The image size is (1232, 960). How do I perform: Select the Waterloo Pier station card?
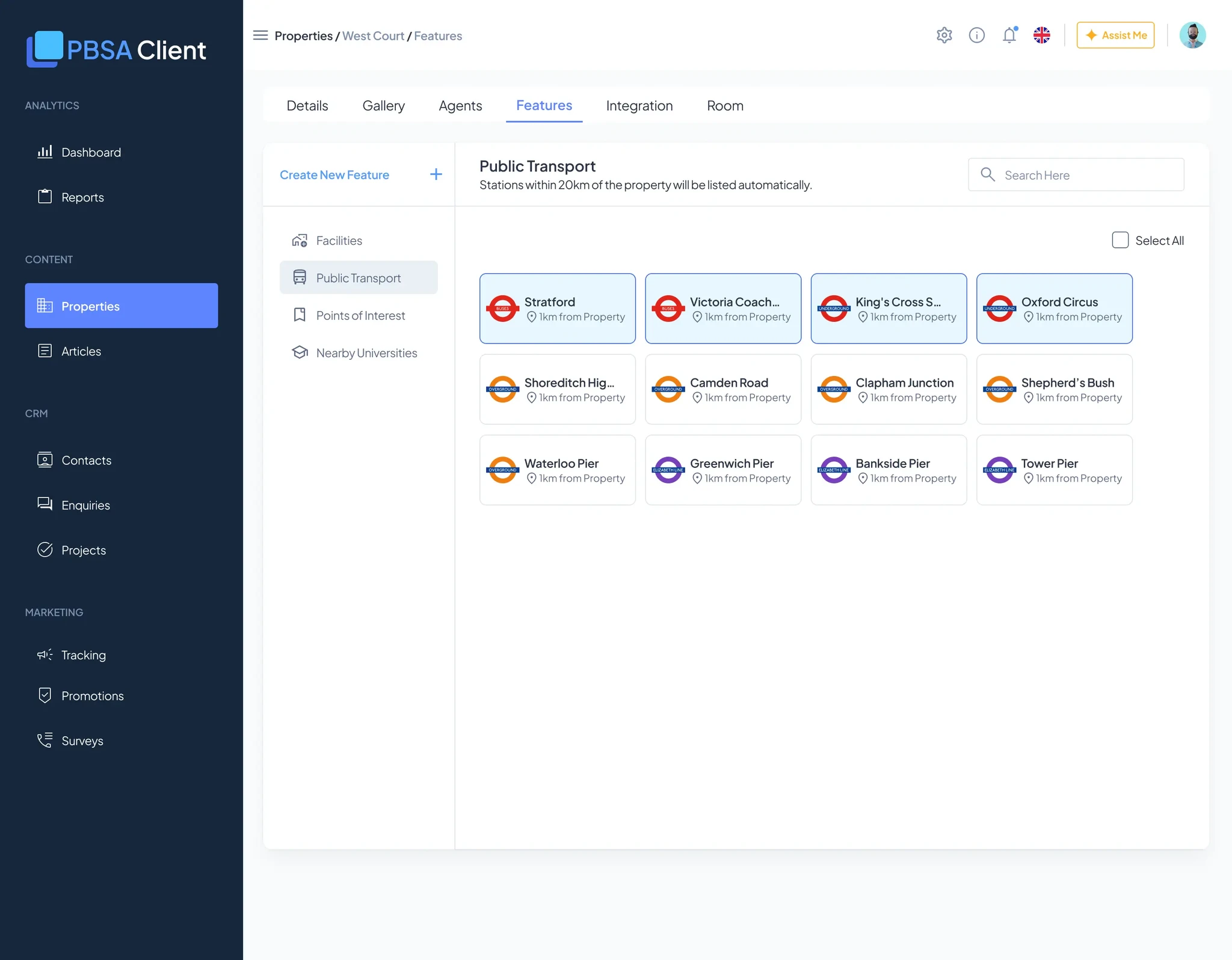coord(558,470)
